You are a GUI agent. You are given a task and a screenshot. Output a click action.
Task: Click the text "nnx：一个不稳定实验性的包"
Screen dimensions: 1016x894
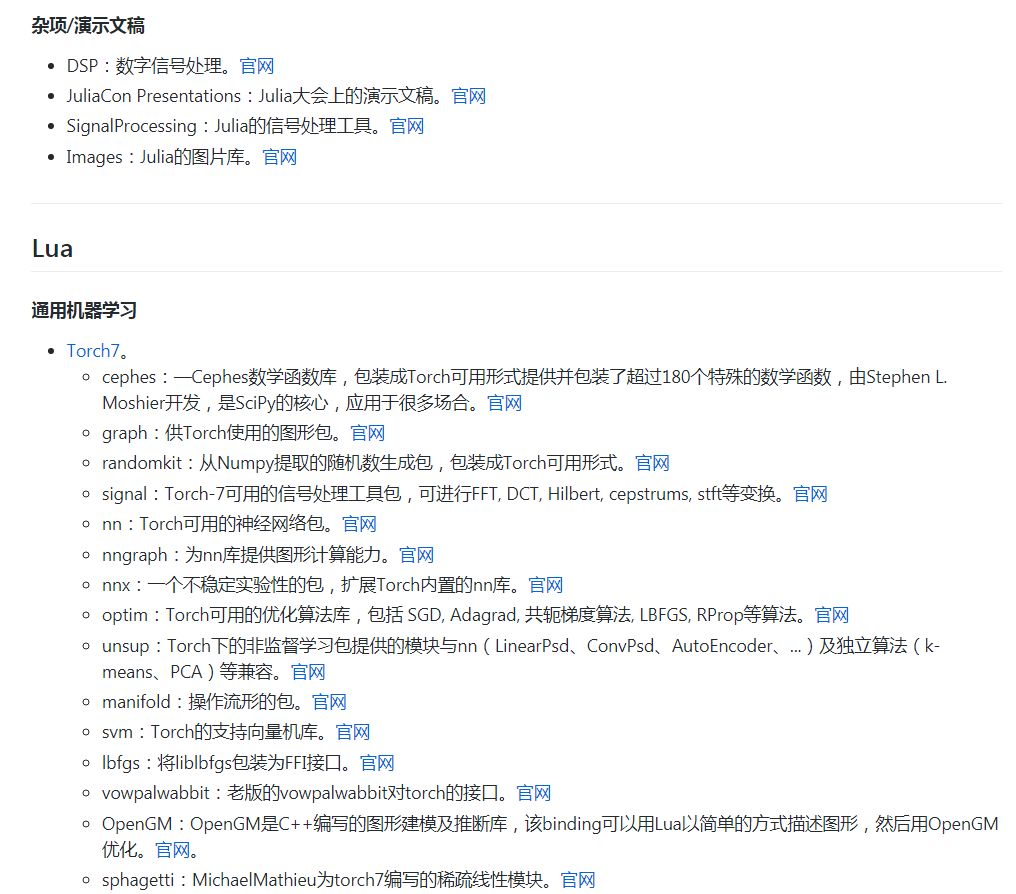click(x=213, y=585)
